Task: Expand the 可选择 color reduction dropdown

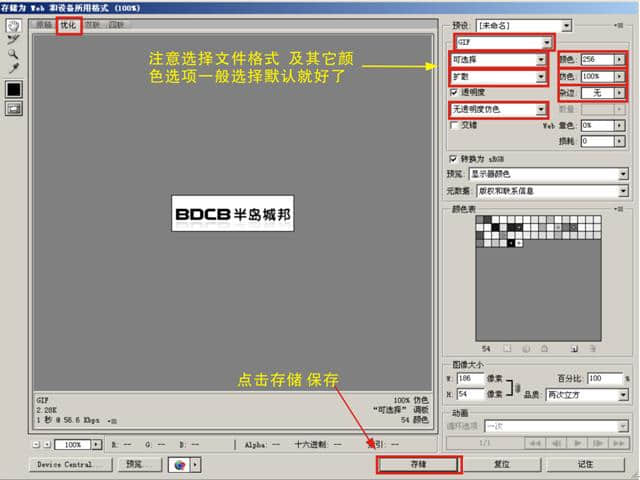Action: click(498, 59)
